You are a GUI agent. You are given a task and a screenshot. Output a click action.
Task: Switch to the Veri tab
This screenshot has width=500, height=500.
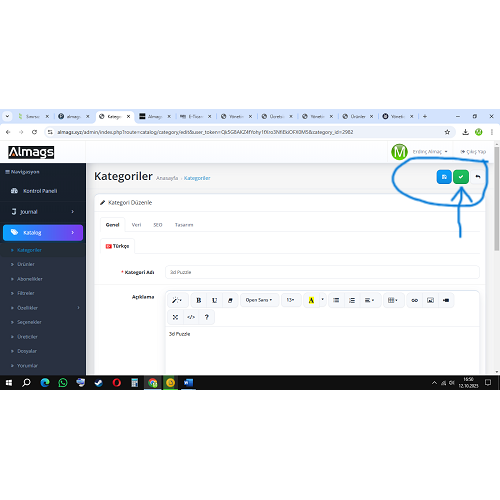pos(136,225)
